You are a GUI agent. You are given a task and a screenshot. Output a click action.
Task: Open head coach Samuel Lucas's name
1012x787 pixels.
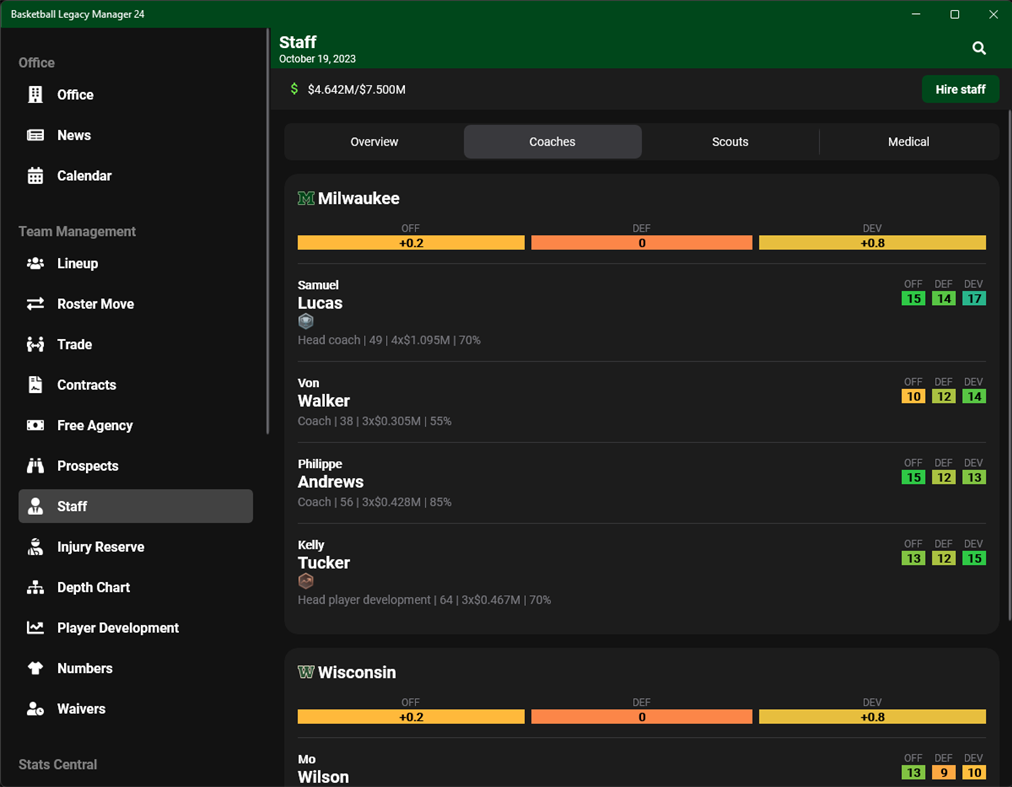click(320, 294)
